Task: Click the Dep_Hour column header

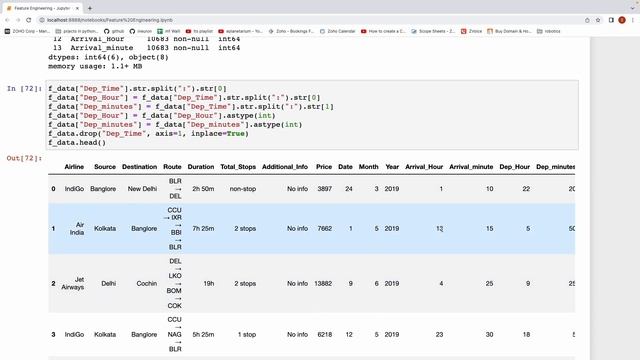Action: click(515, 167)
